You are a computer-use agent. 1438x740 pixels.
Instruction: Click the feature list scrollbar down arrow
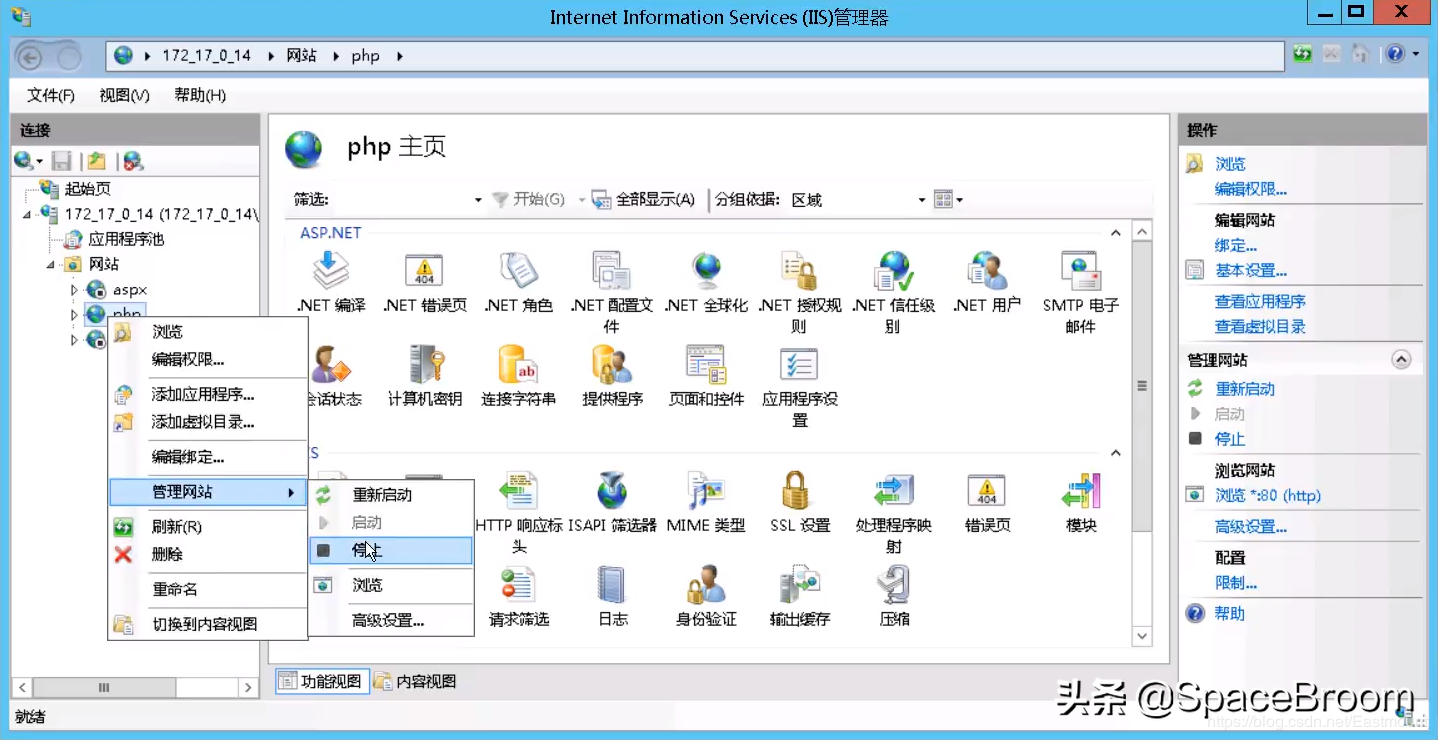[x=1142, y=635]
